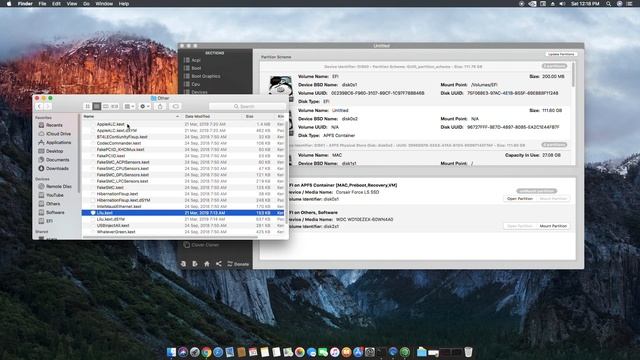Go forward in Finder window
This screenshot has width=640, height=360.
47,107
